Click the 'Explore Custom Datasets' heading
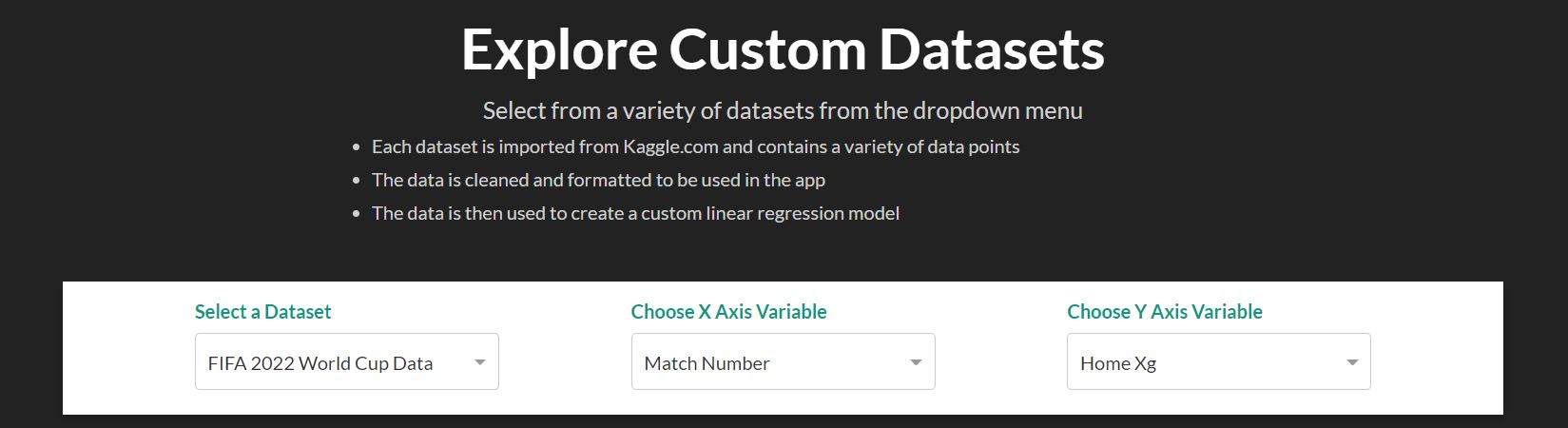Screen dimensions: 1568x428 783,49
